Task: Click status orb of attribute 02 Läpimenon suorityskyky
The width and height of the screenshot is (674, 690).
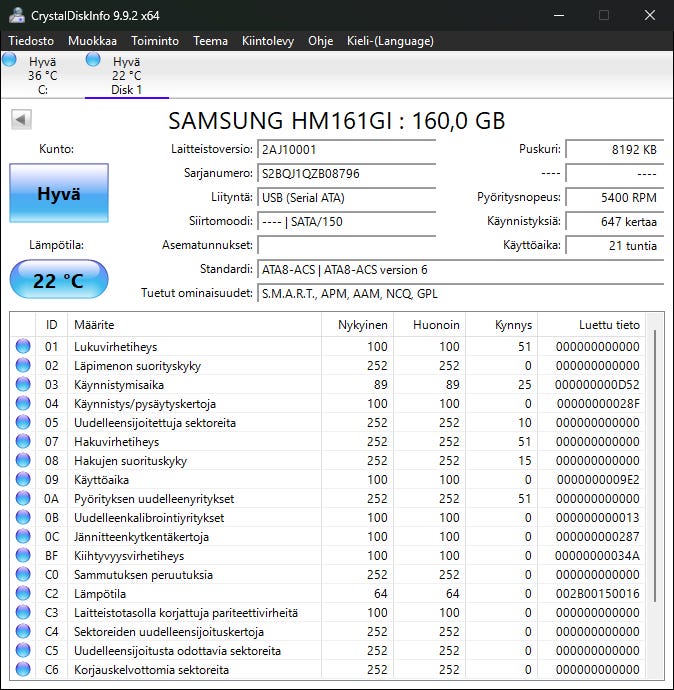Action: [x=23, y=365]
